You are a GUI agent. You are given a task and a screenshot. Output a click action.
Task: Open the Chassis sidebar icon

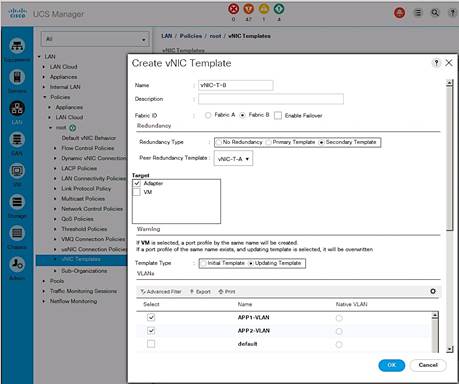[17, 233]
